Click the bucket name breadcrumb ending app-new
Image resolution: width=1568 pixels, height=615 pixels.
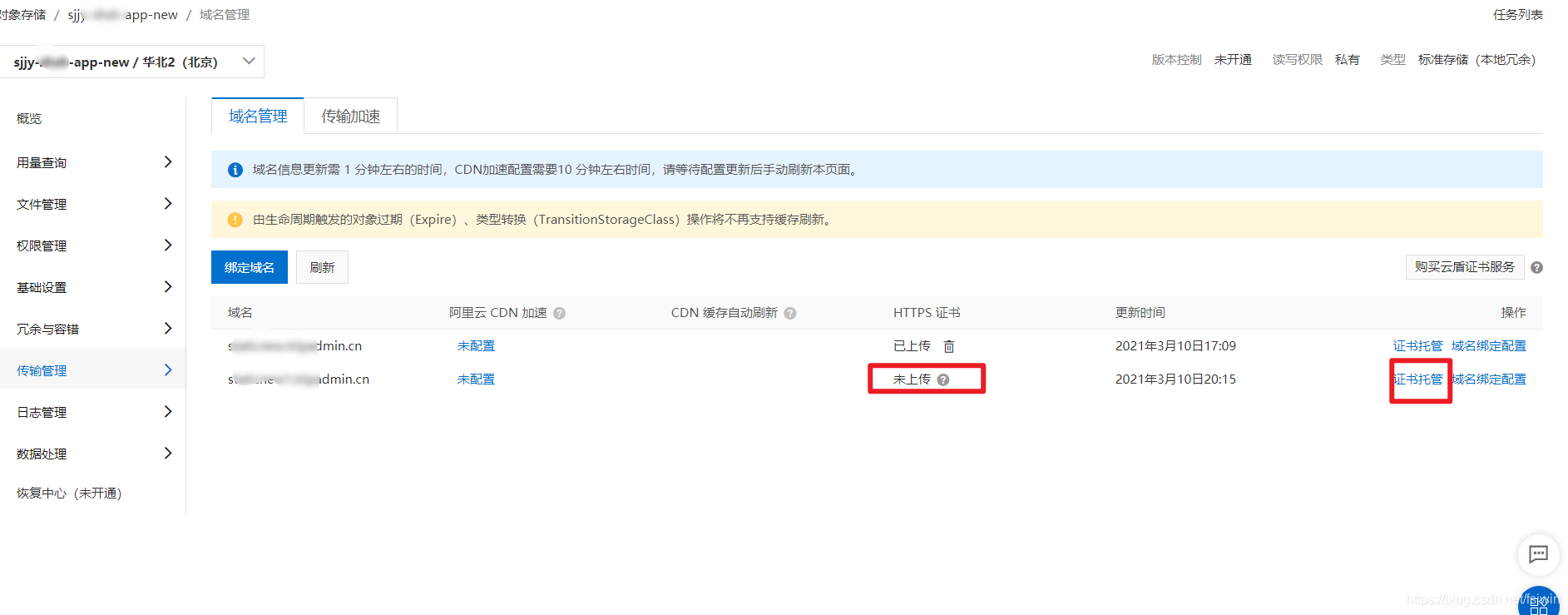coord(122,15)
